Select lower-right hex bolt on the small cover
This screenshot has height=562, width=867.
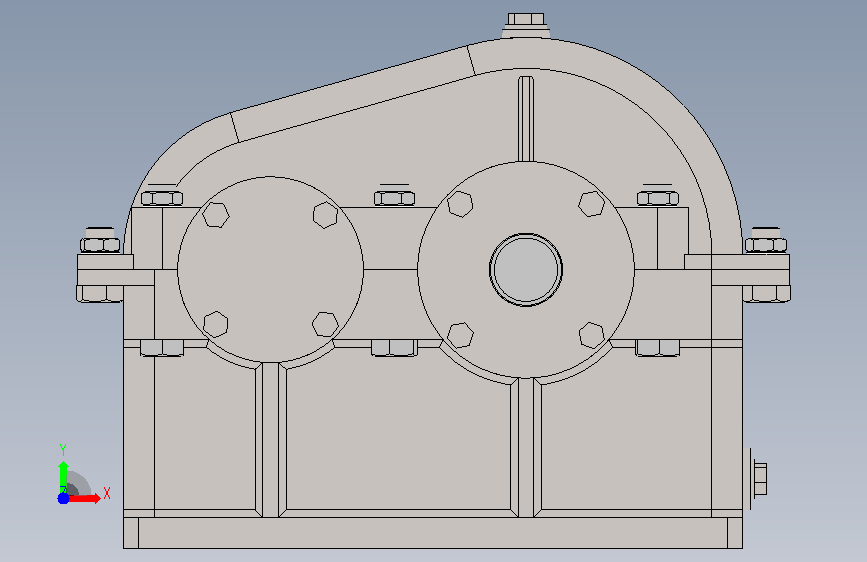pyautogui.click(x=325, y=324)
